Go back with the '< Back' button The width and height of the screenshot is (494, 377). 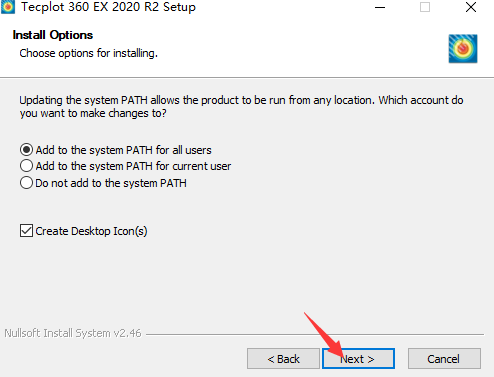[283, 359]
